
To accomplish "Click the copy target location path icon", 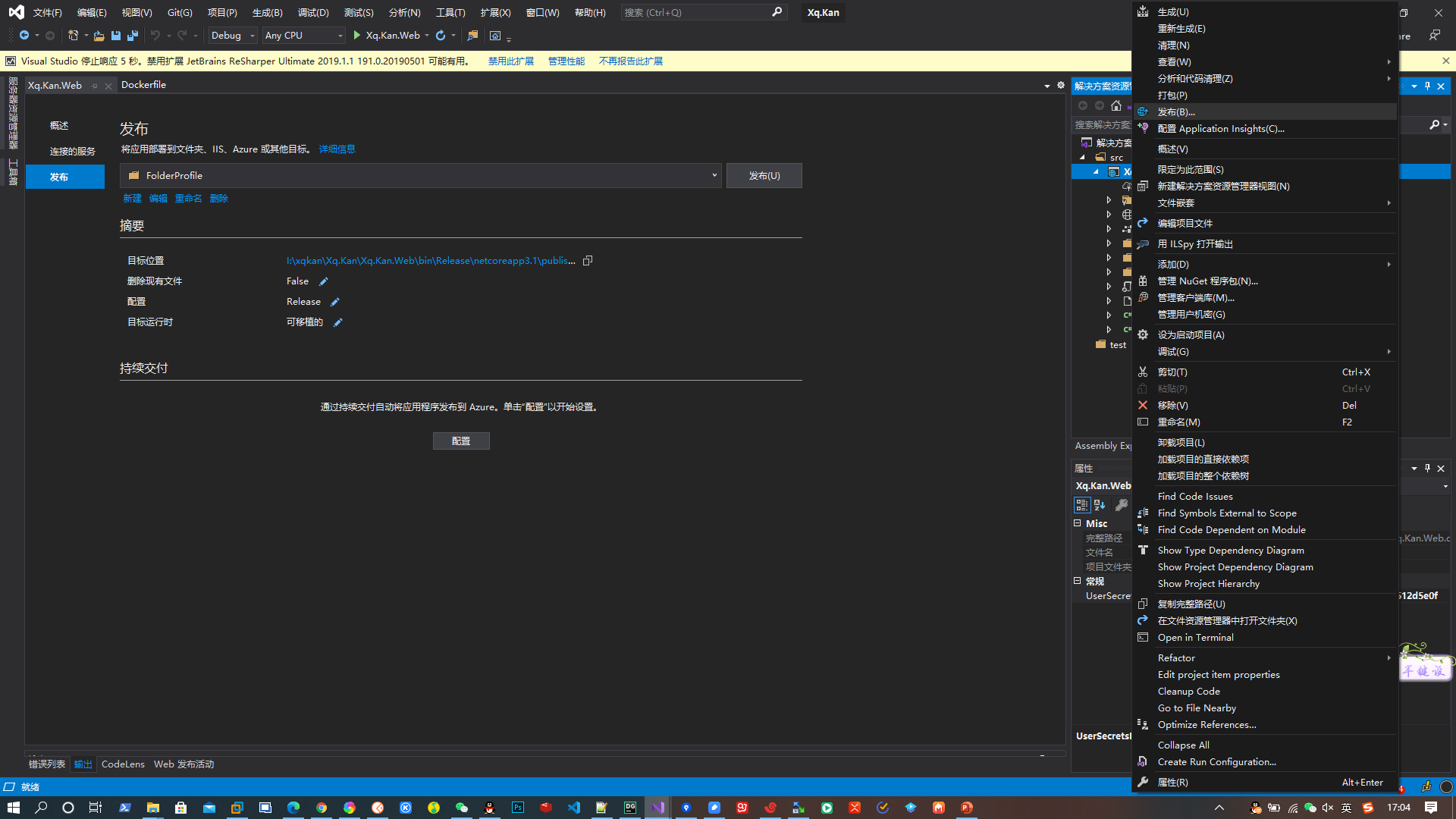I will (x=588, y=261).
